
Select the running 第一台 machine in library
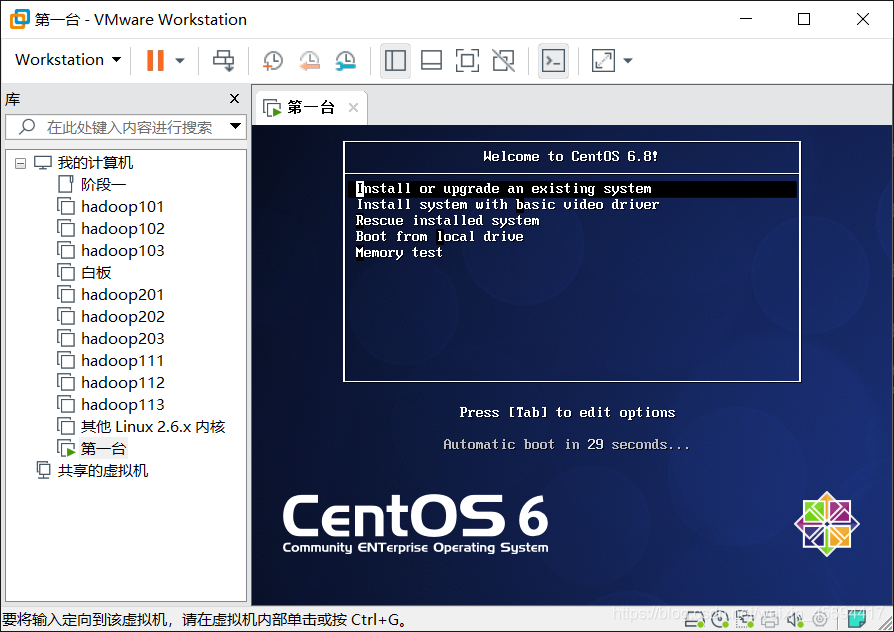(103, 449)
